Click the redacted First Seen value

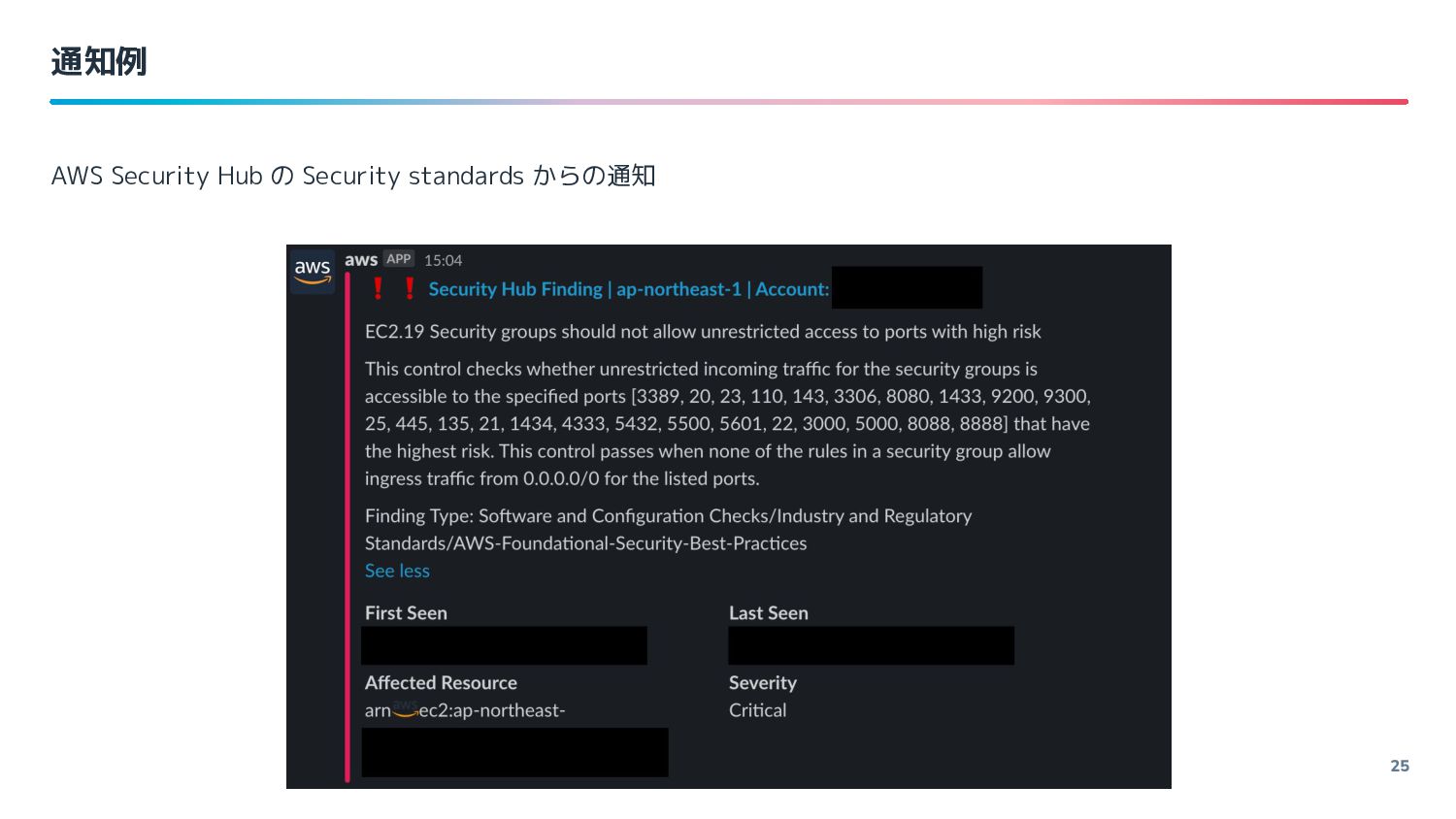(x=504, y=645)
